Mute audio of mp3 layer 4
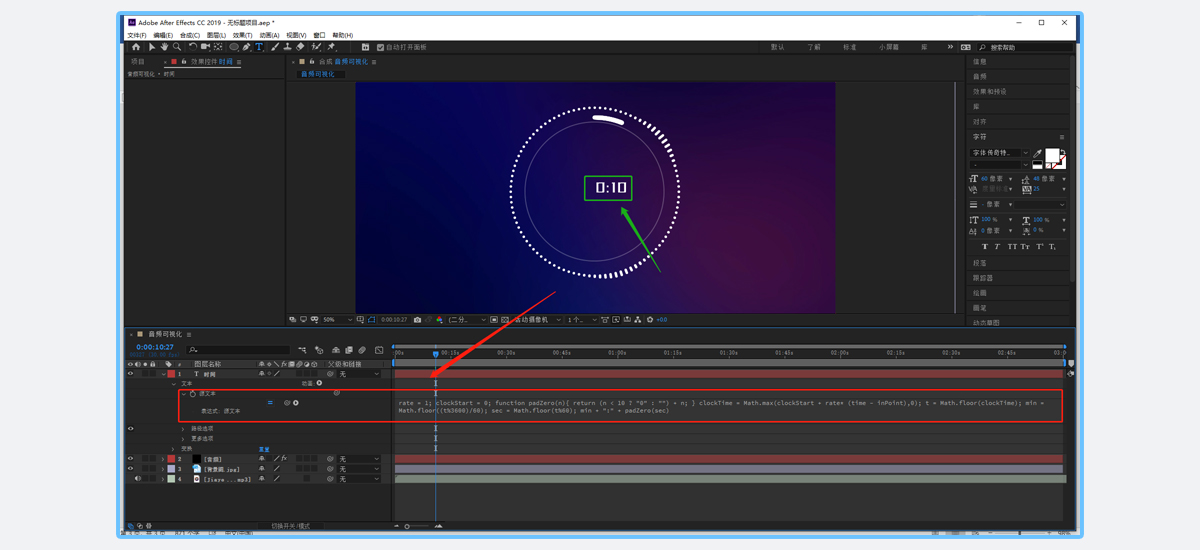1200x550 pixels. click(x=138, y=479)
